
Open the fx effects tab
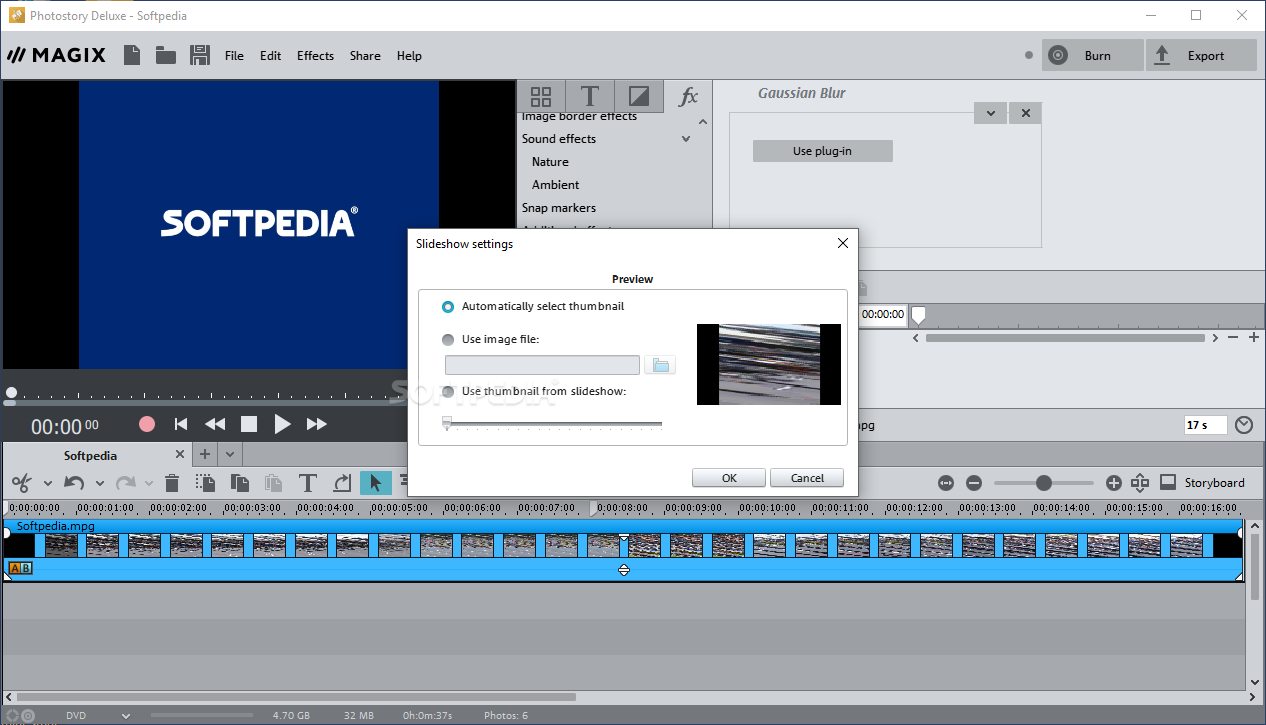click(x=688, y=96)
